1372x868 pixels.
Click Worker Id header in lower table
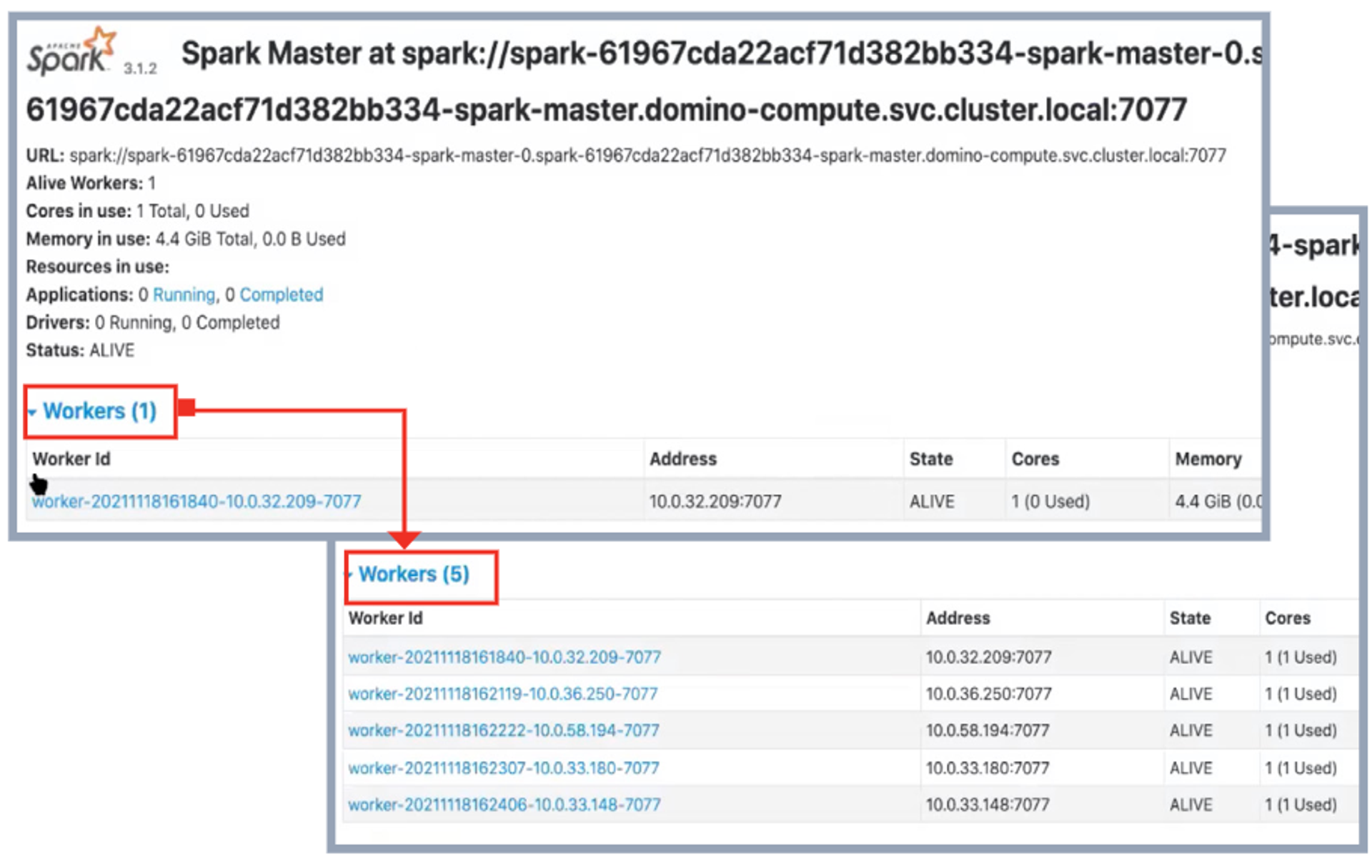(x=385, y=619)
